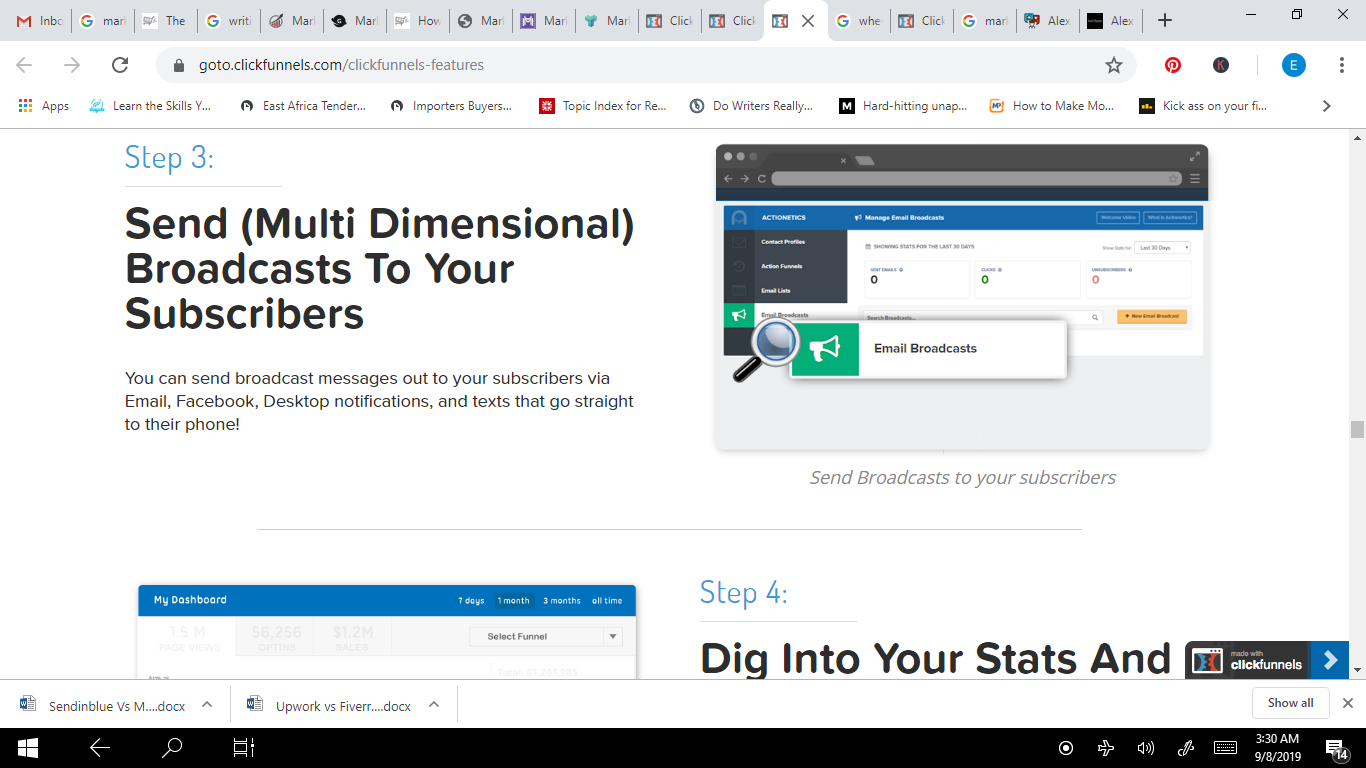The height and width of the screenshot is (768, 1366).
Task: Open Chrome's three-dot menu
Action: click(1342, 65)
